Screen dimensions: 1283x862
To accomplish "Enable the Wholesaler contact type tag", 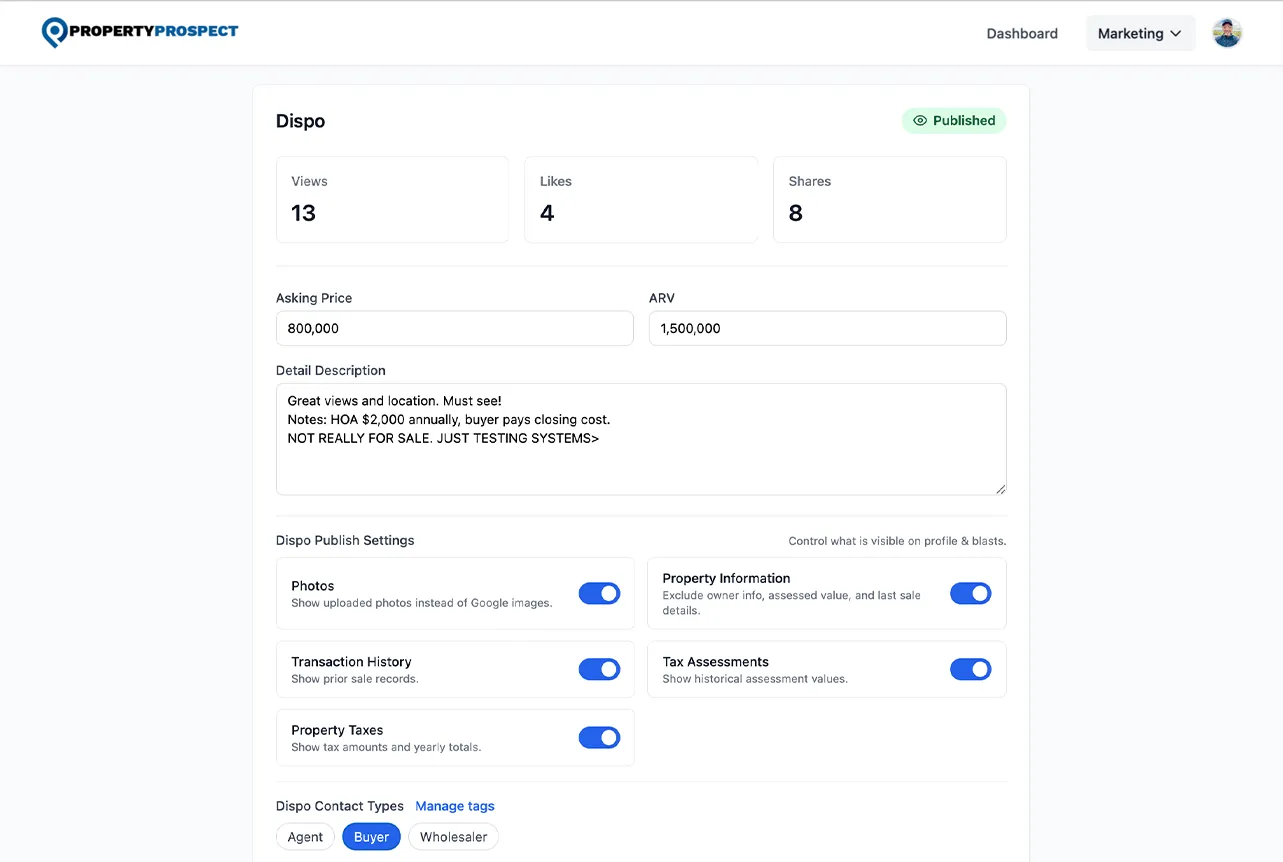I will 453,836.
